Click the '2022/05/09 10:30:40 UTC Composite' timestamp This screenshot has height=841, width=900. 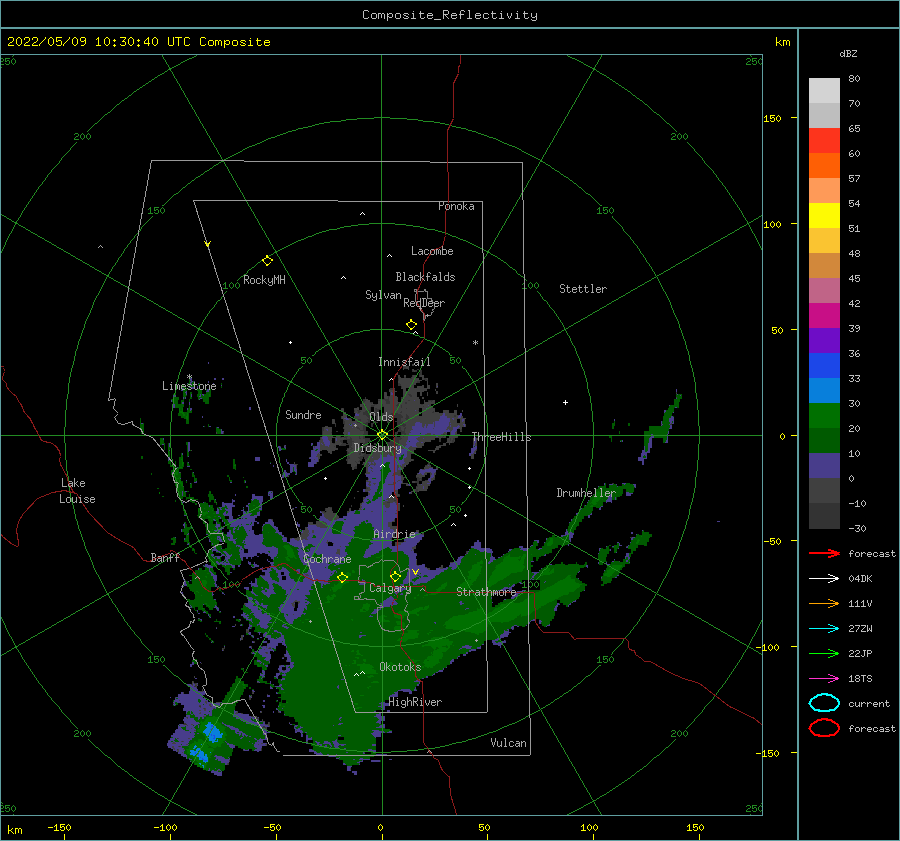(139, 42)
